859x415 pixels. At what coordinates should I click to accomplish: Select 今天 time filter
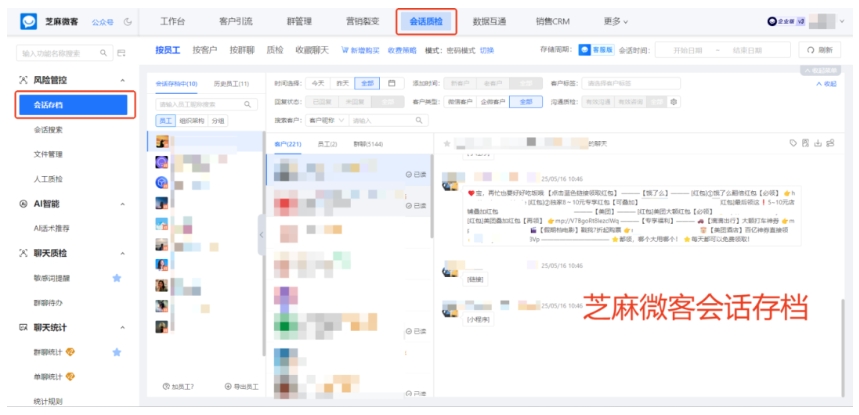(x=317, y=83)
